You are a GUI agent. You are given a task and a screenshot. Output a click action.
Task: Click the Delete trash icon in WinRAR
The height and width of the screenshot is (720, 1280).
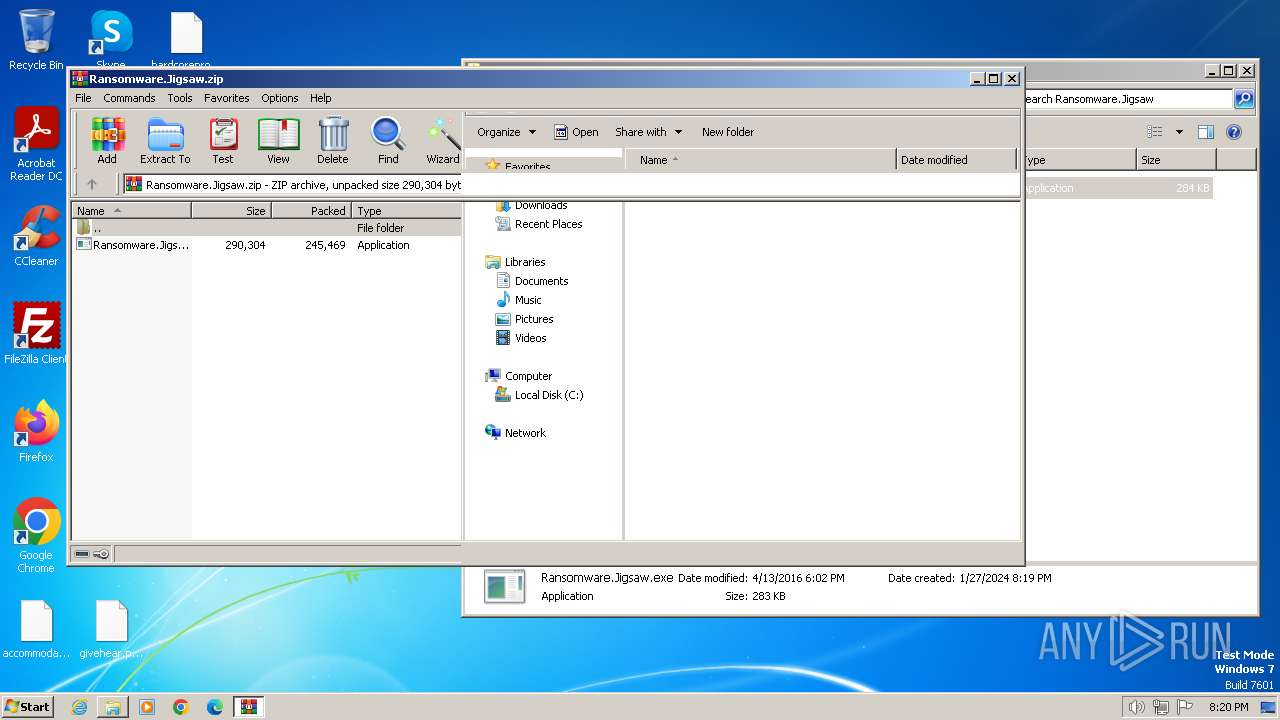333,140
